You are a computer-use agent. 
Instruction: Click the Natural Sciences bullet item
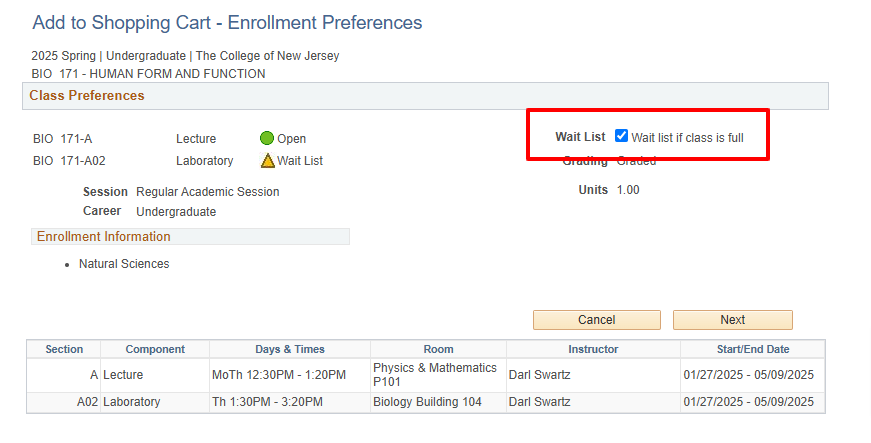pos(124,264)
